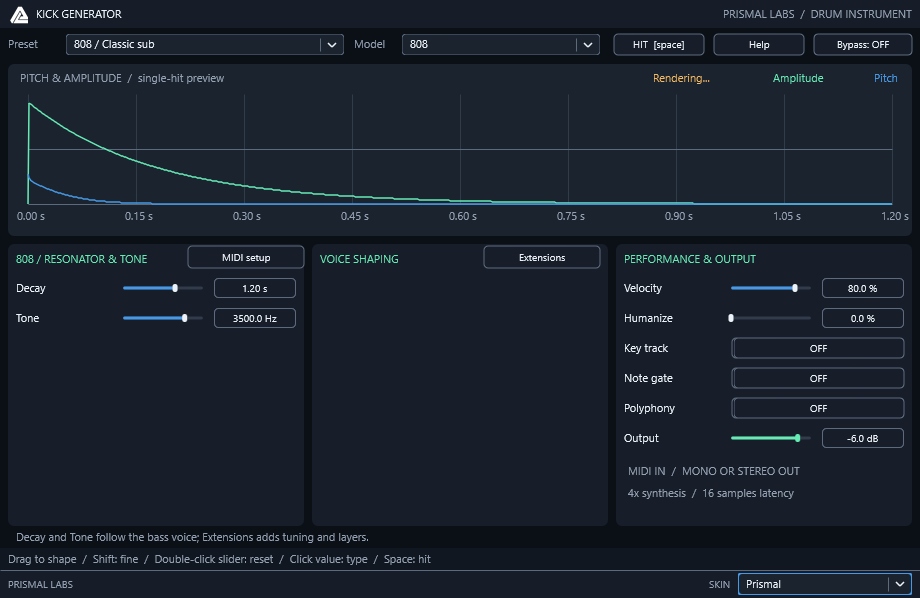Toggle Bypass: OFF button
920x598 pixels.
coord(862,45)
